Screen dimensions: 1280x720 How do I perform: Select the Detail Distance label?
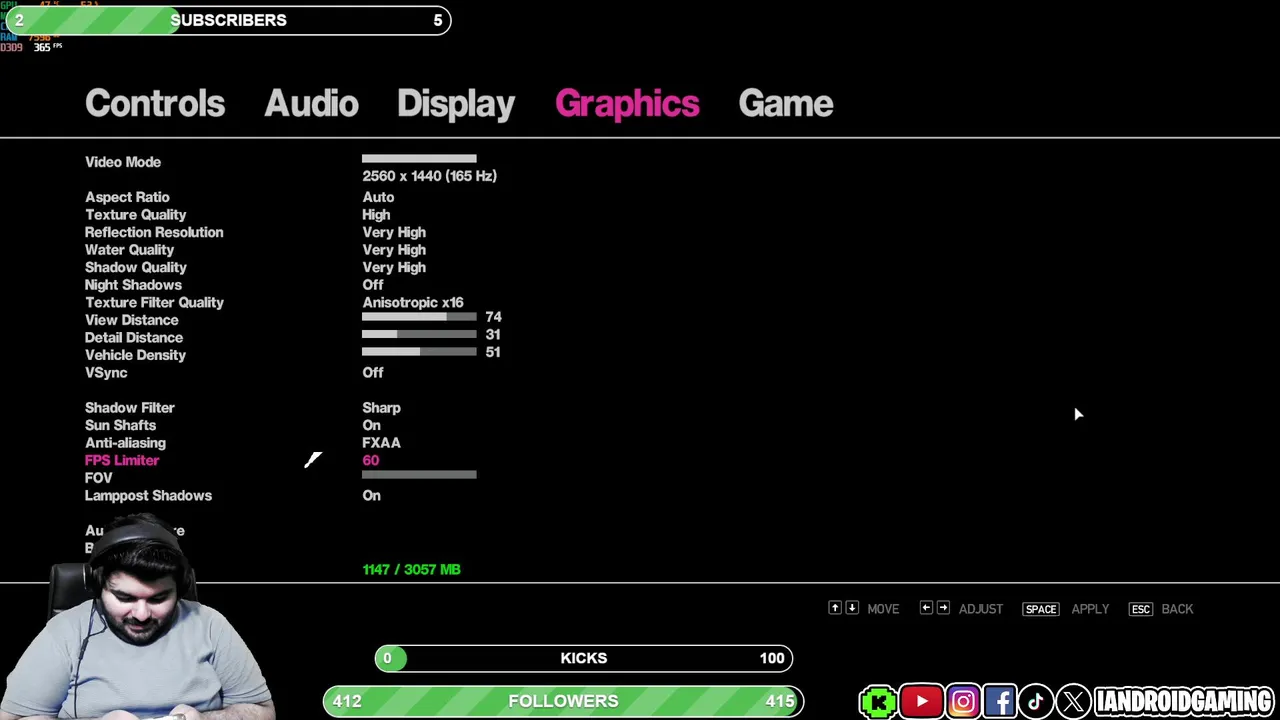point(134,337)
